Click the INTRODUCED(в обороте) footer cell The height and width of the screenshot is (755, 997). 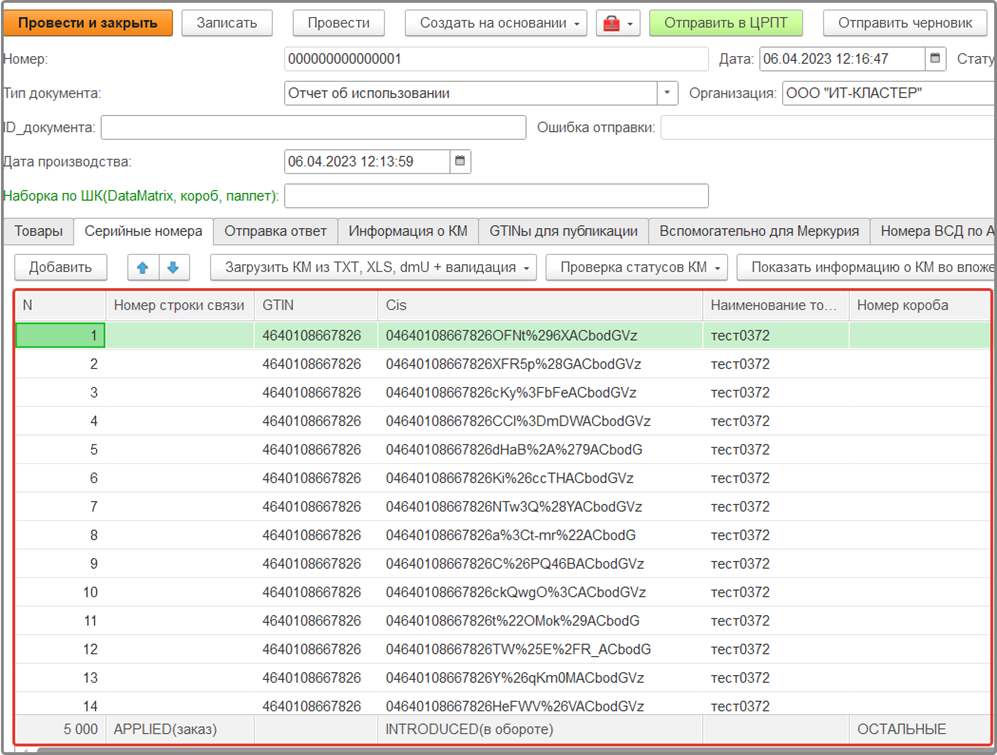tap(540, 729)
